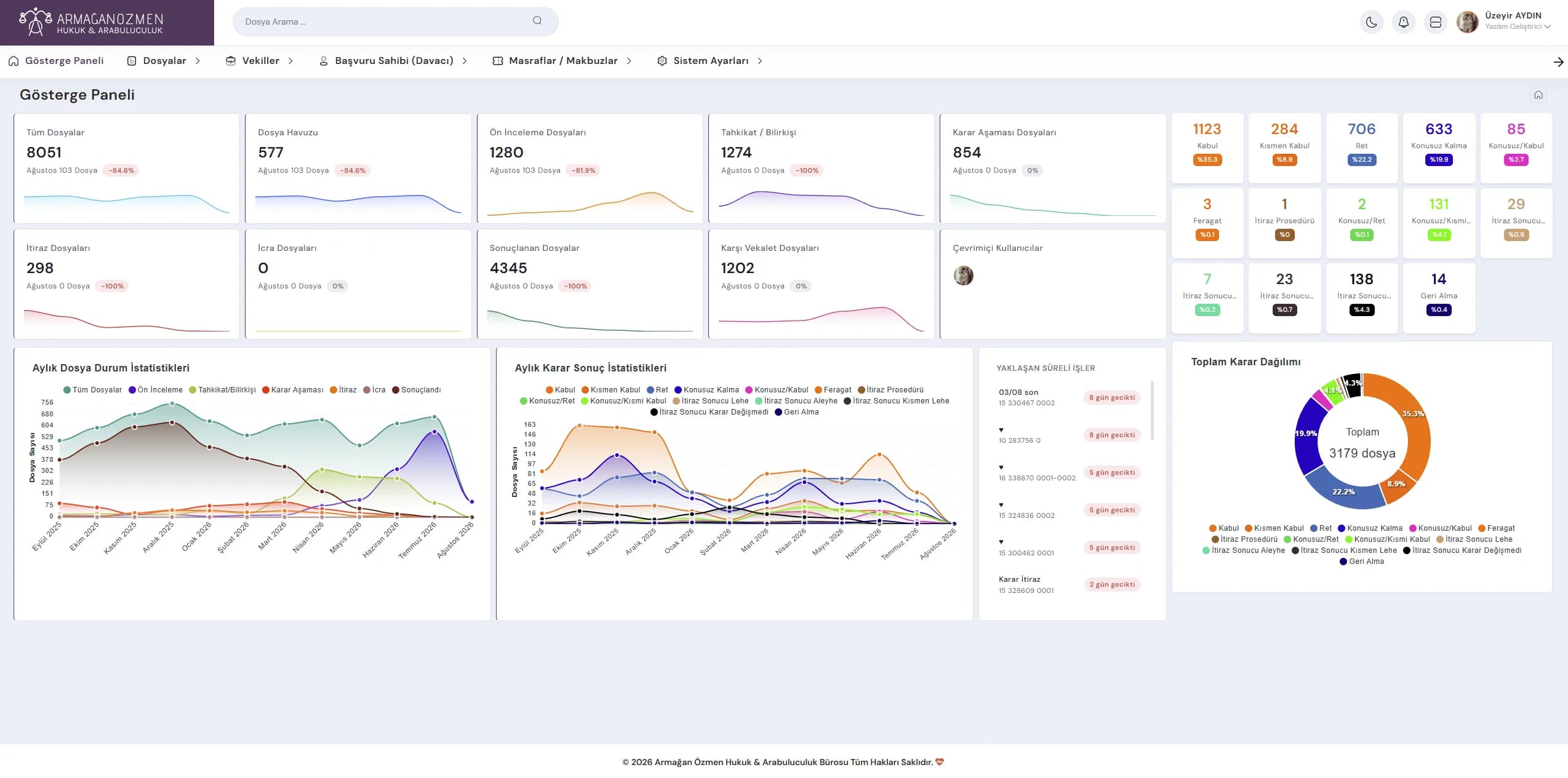Screen dimensions: 1568x778
Task: Open the Vekiller menu
Action: coord(259,61)
